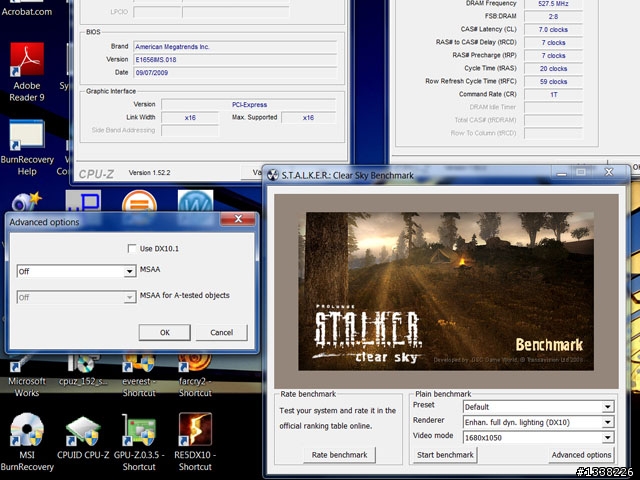Click the Max. Supported x16 value
640x480 pixels.
pyautogui.click(x=309, y=118)
